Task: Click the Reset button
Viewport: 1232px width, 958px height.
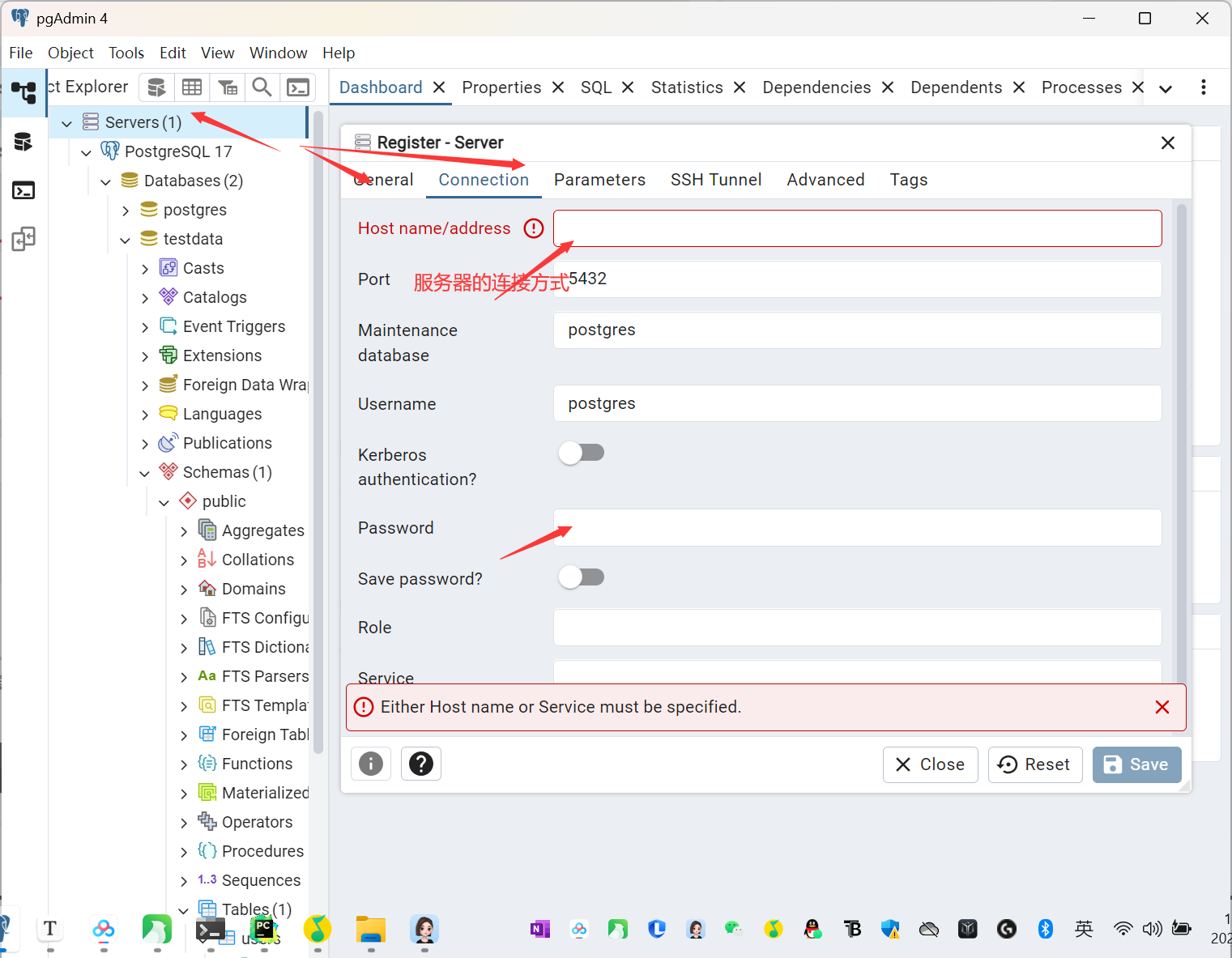Action: coord(1035,764)
